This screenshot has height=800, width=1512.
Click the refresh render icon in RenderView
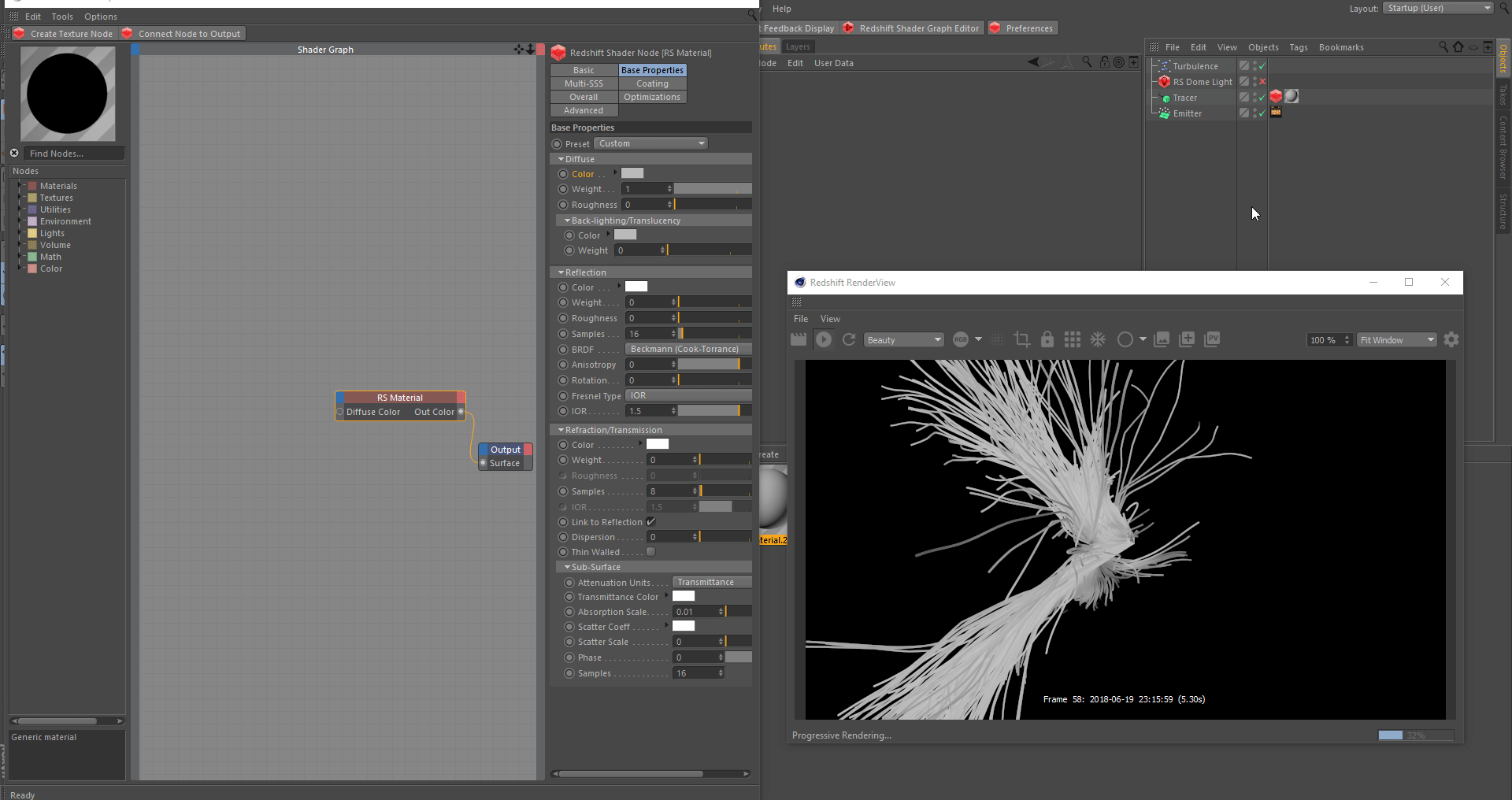849,339
